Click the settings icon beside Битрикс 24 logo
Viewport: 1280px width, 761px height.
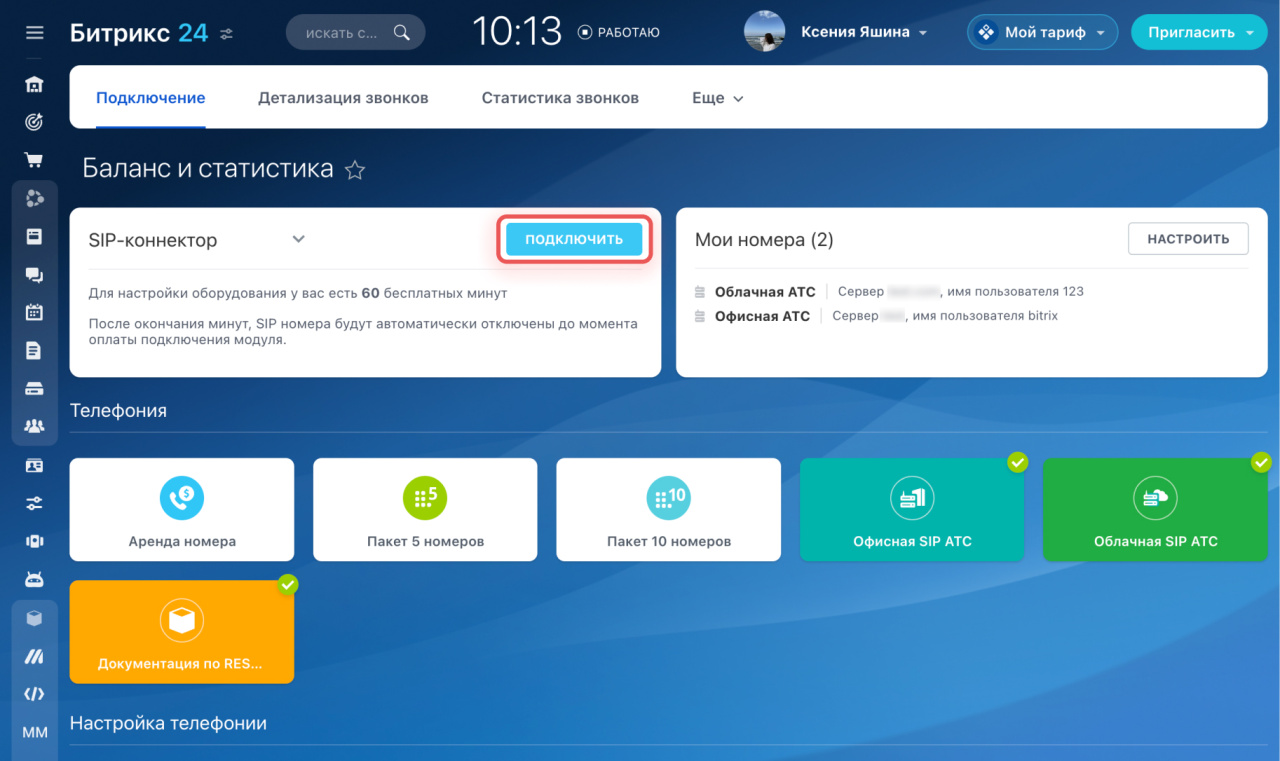(x=227, y=33)
